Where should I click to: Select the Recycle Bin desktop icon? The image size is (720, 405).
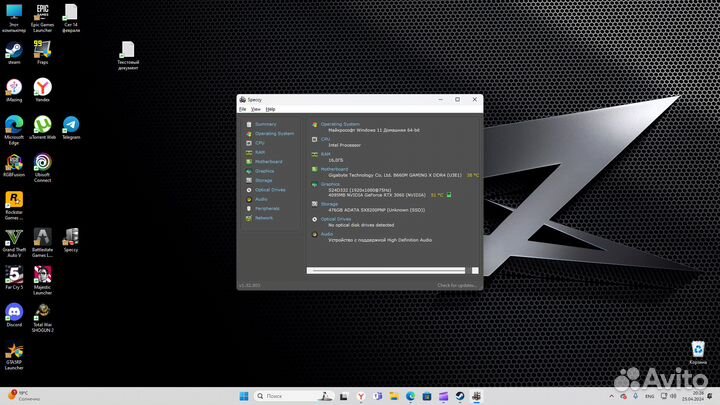pos(698,353)
